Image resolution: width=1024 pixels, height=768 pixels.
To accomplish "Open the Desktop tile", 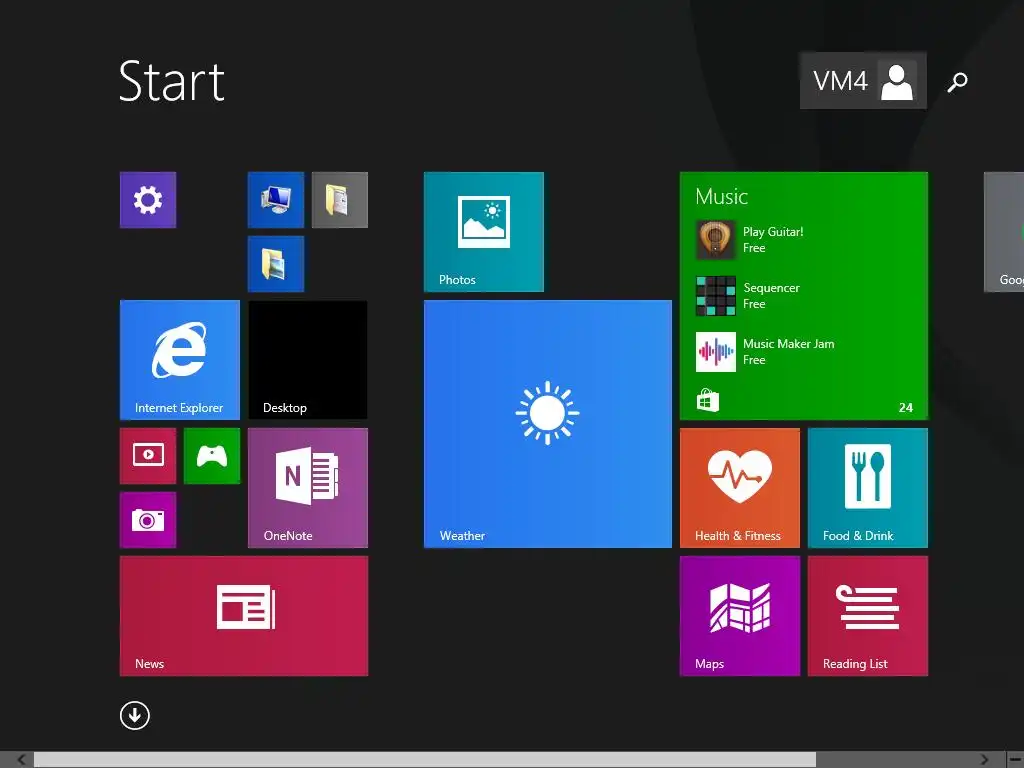I will [308, 360].
